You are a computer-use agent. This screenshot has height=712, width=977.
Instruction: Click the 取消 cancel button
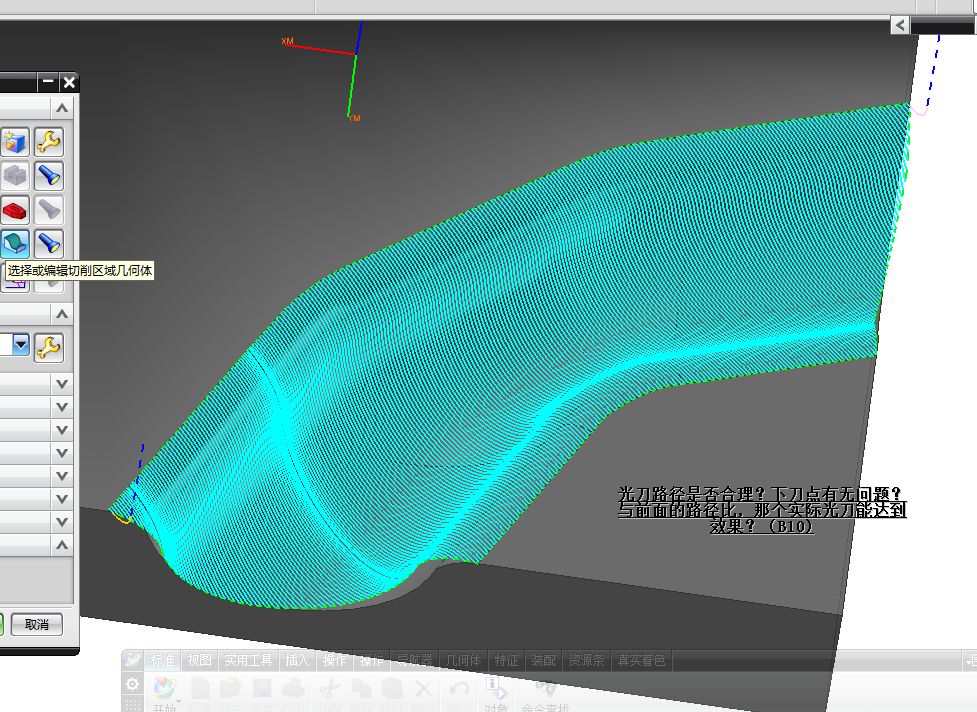(x=37, y=624)
